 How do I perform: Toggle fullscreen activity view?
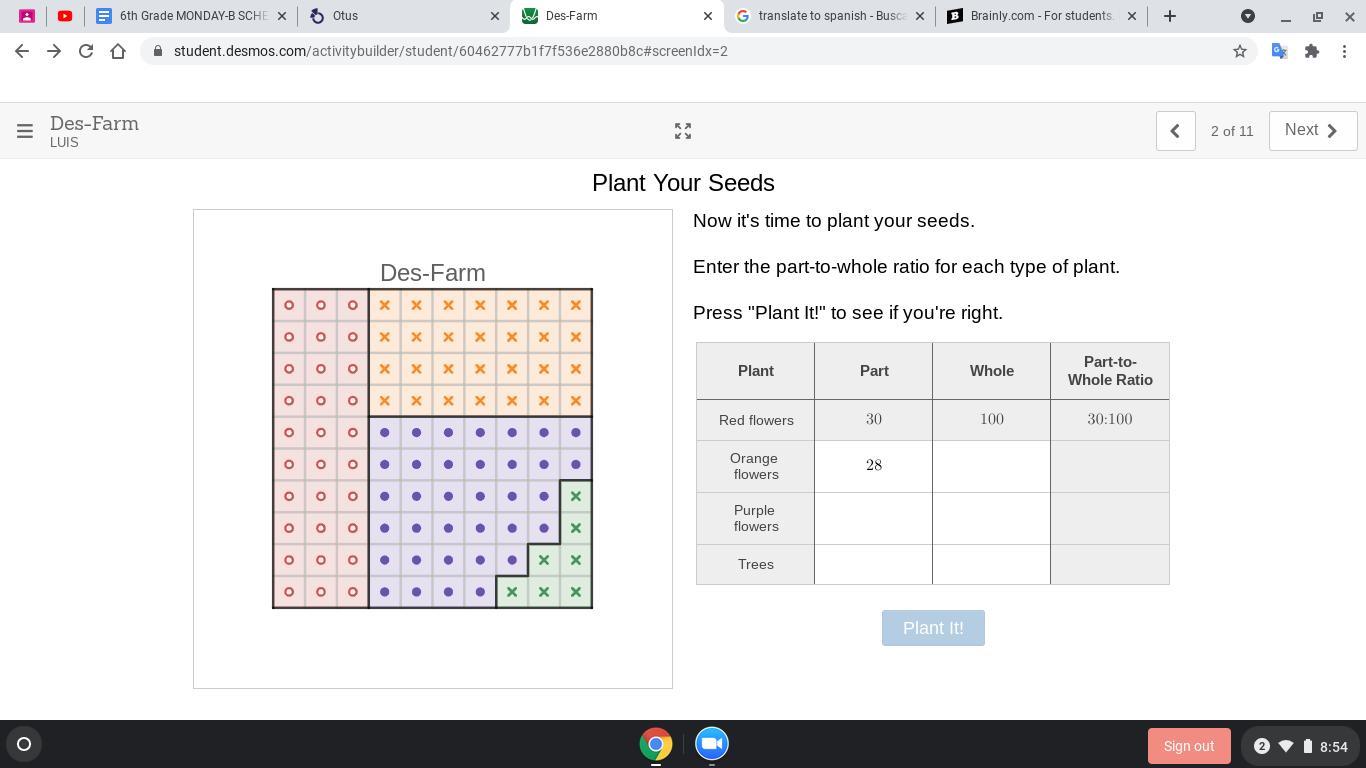[x=683, y=131]
